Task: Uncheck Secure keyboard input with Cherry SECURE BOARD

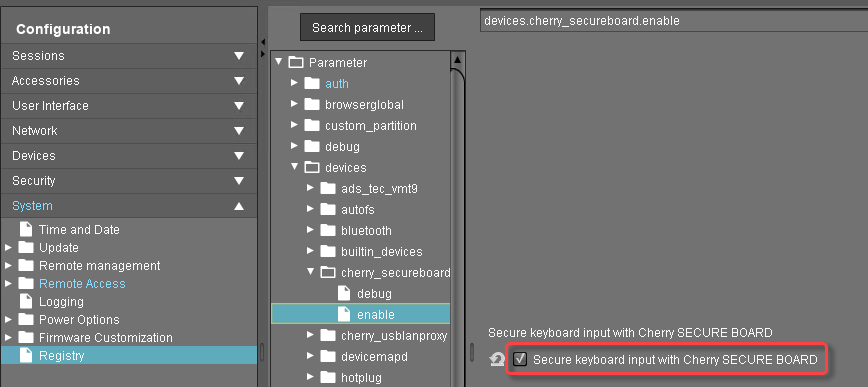Action: tap(520, 359)
